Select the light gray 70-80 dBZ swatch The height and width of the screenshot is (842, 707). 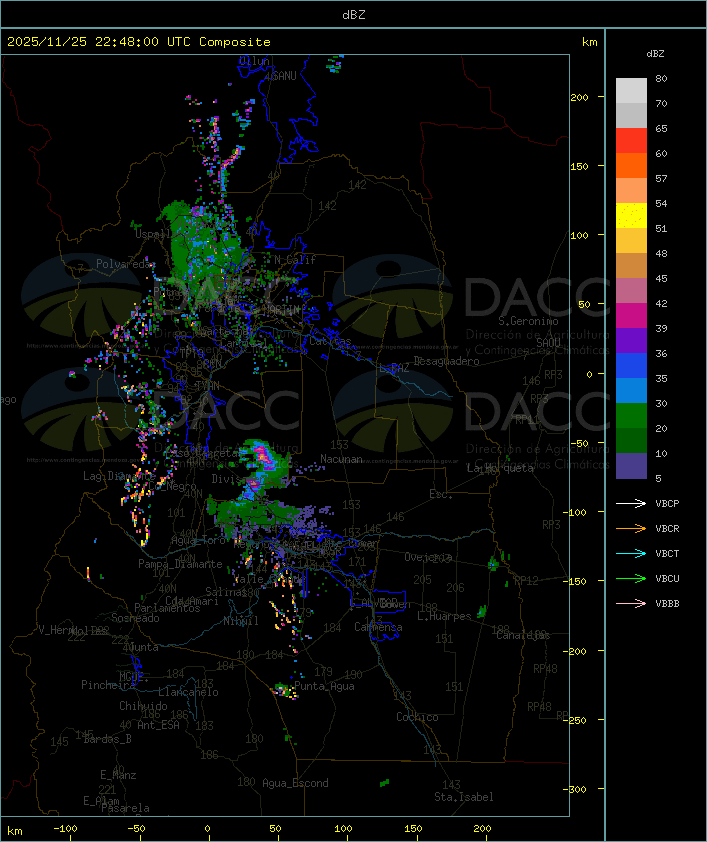click(x=631, y=91)
